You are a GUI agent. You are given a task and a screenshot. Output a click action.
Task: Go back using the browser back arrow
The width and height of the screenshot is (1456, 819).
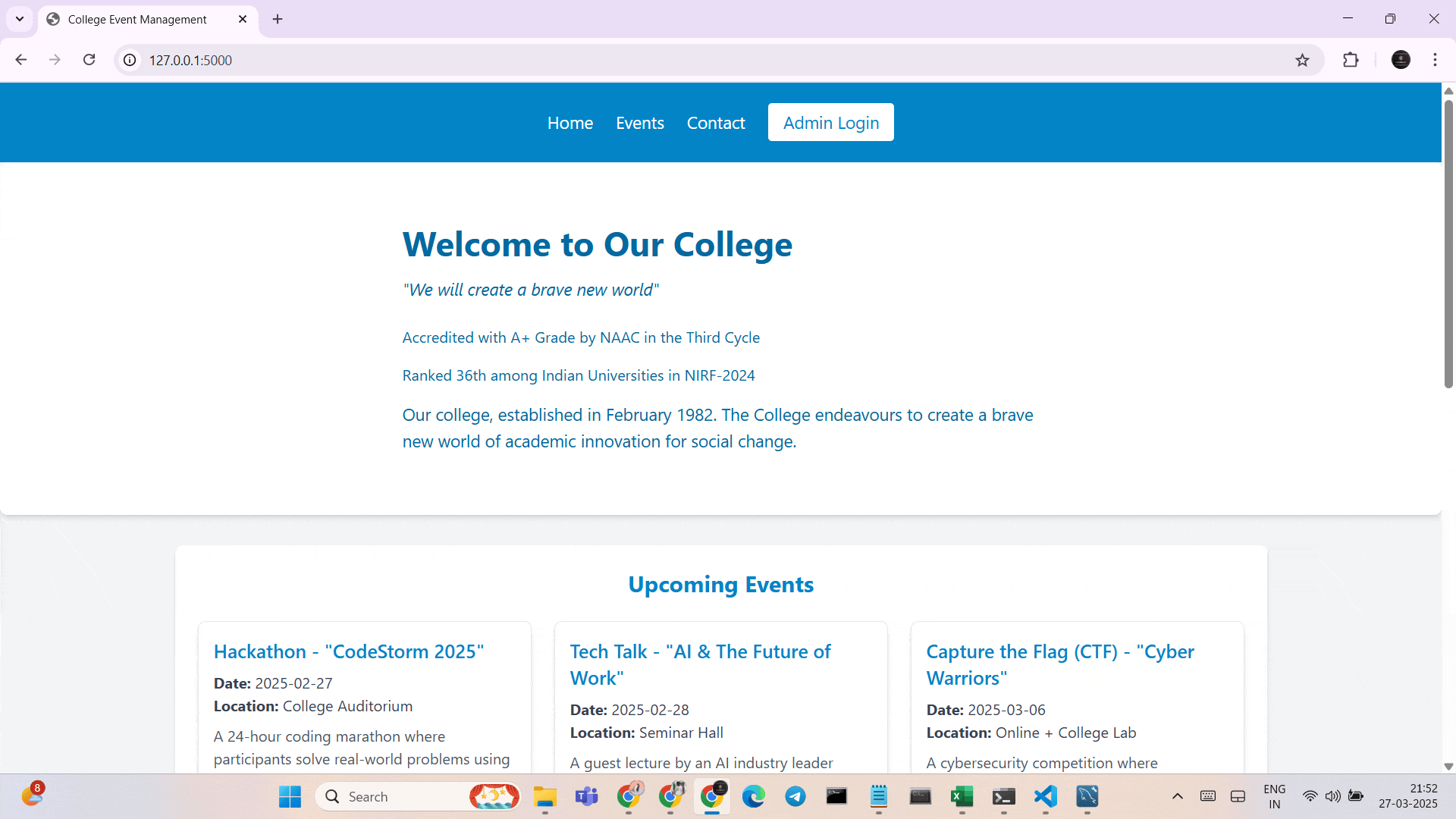coord(21,60)
